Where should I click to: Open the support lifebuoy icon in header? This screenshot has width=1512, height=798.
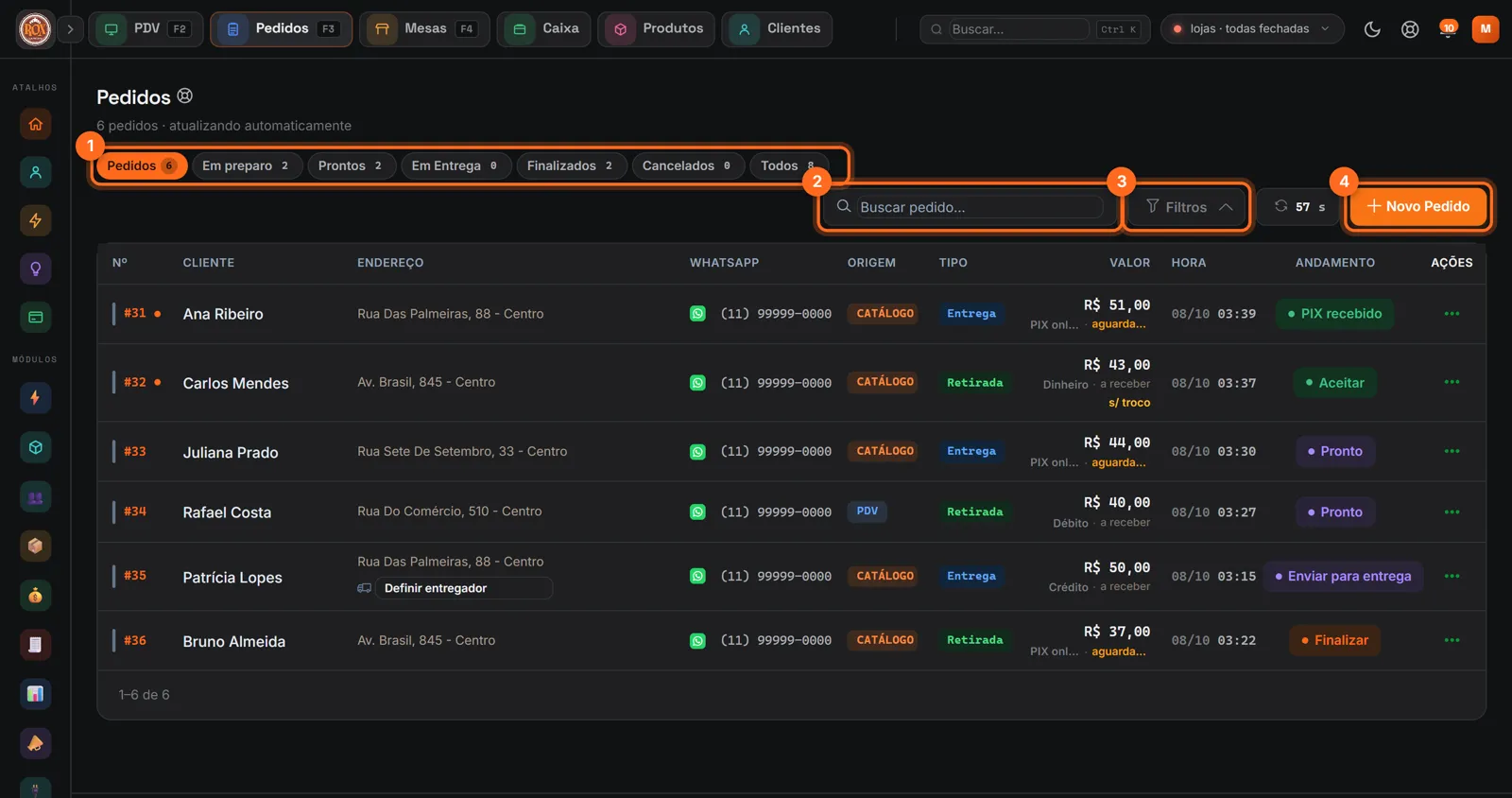(x=1410, y=29)
